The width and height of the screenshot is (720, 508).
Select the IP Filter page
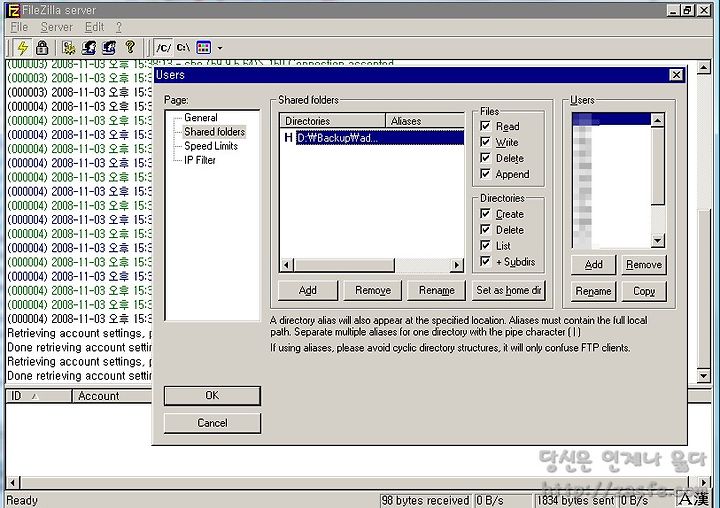(x=200, y=160)
